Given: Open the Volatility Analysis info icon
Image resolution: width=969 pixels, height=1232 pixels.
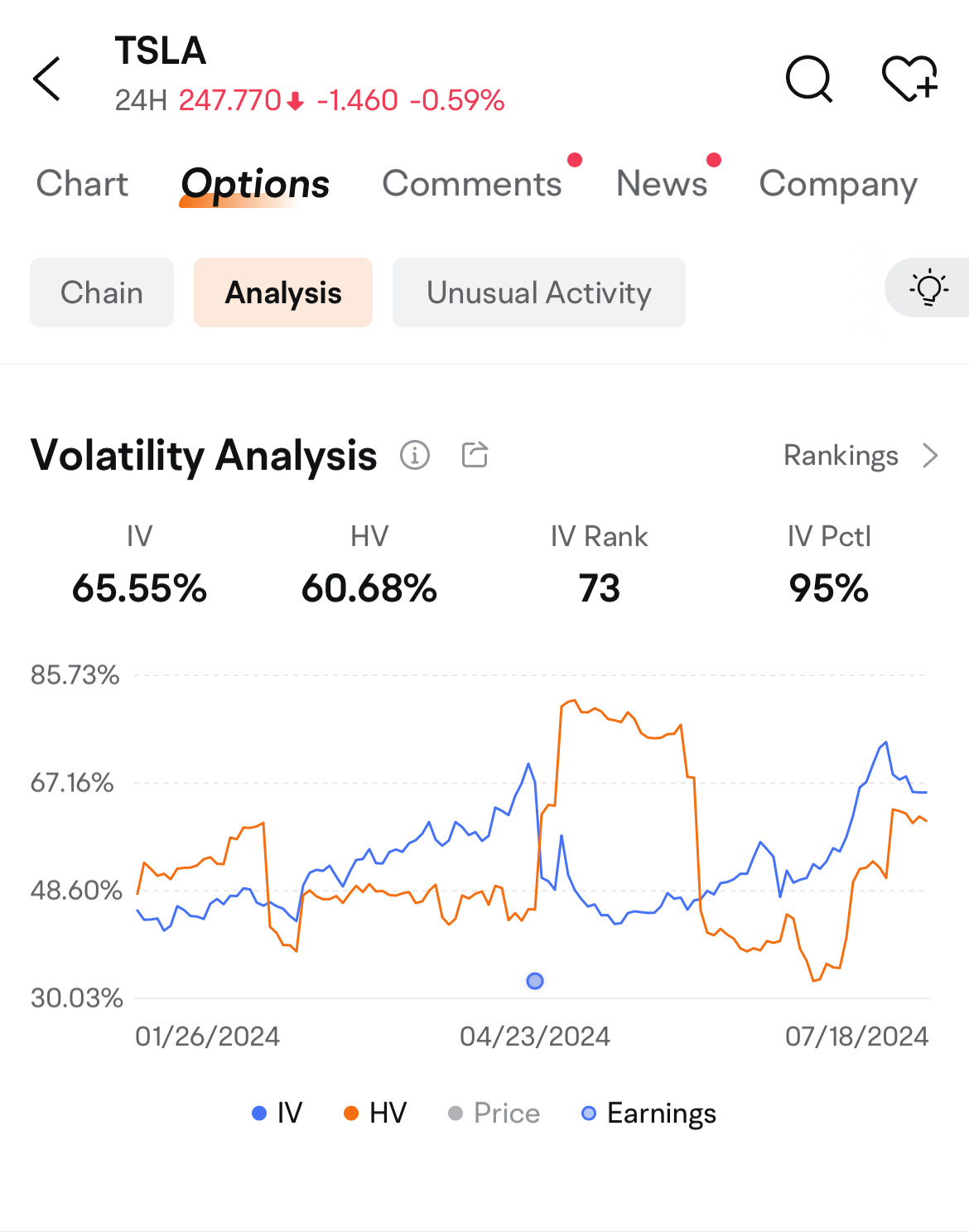Looking at the screenshot, I should click(415, 455).
